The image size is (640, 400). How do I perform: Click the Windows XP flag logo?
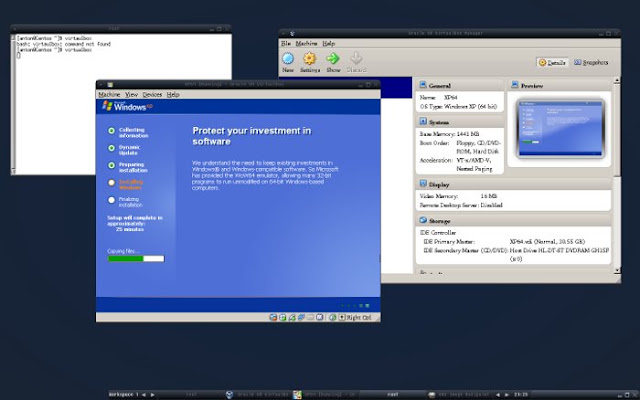tap(107, 106)
